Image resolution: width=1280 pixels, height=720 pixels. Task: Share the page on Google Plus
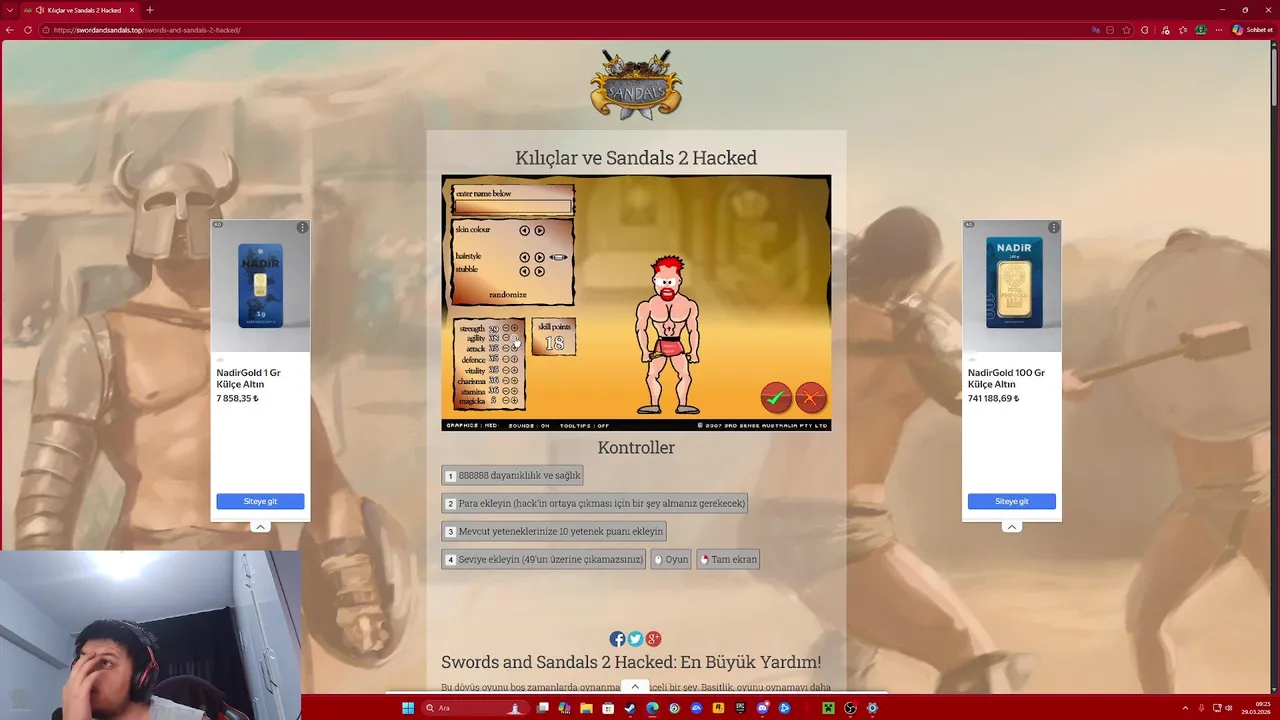[653, 639]
